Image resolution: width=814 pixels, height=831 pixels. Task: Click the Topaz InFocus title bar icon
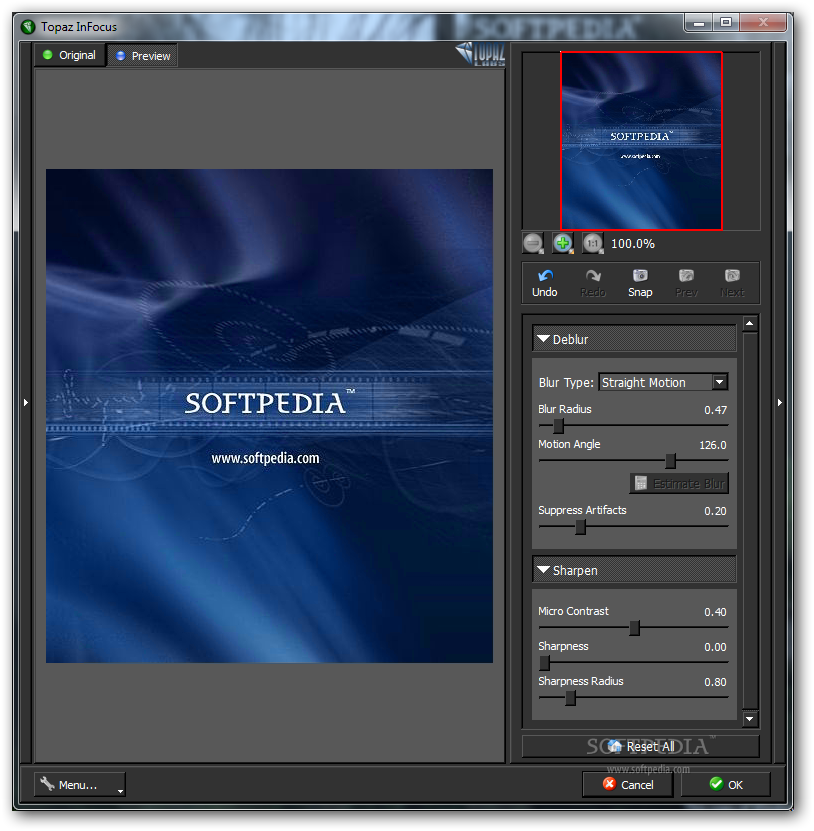pos(28,26)
